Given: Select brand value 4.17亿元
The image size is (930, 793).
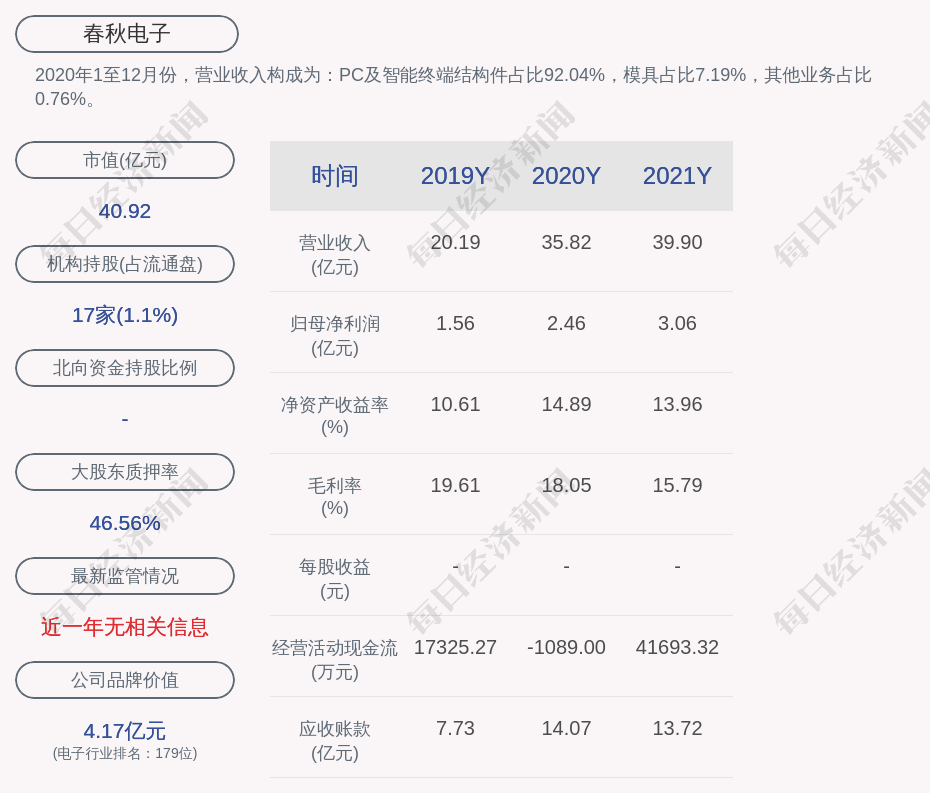Looking at the screenshot, I should 125,731.
